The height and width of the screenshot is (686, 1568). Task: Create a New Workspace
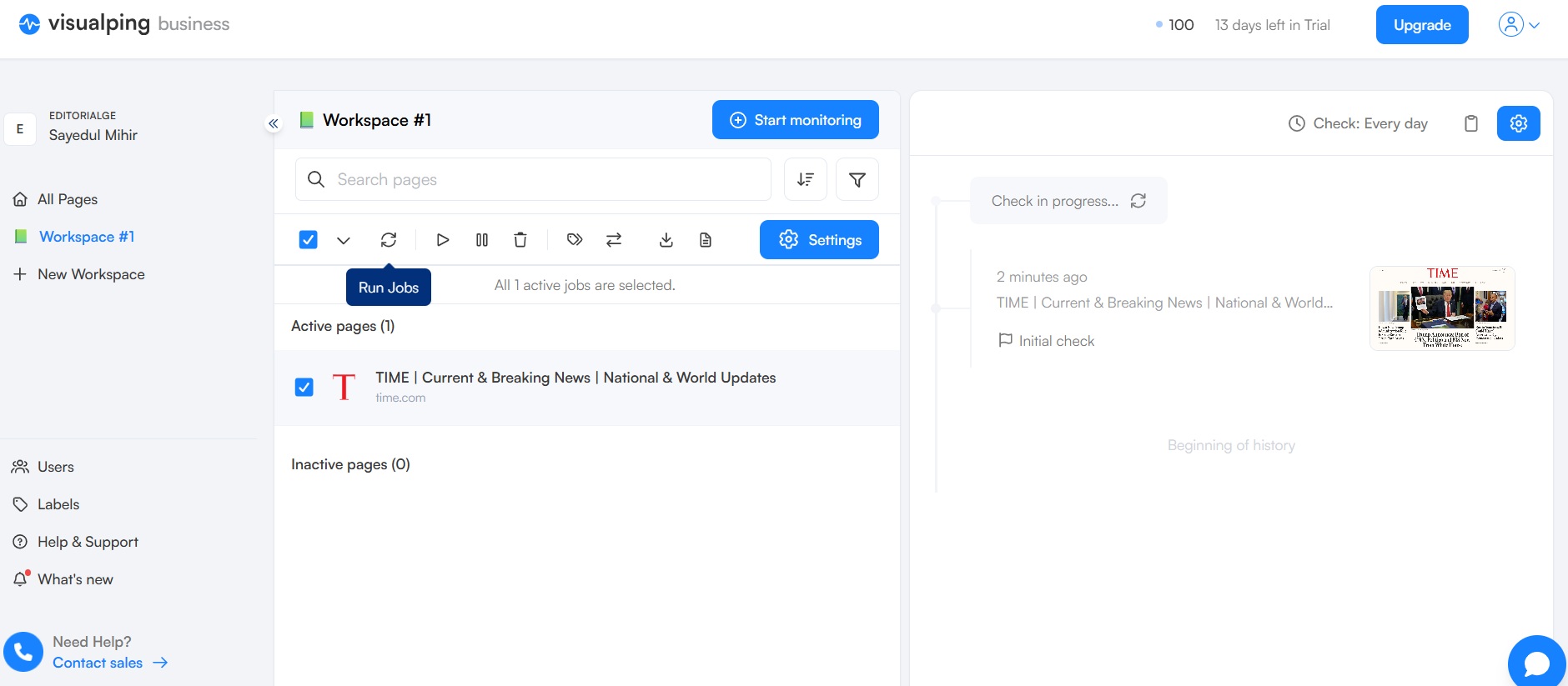(79, 274)
